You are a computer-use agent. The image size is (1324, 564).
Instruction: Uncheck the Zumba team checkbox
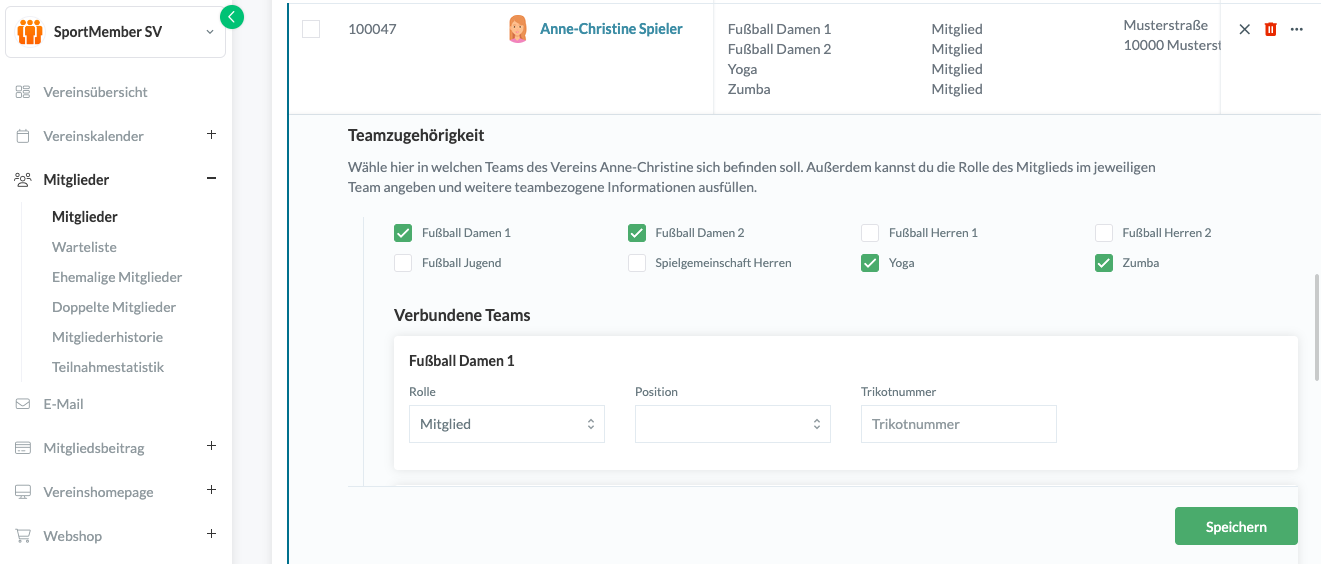tap(1104, 263)
